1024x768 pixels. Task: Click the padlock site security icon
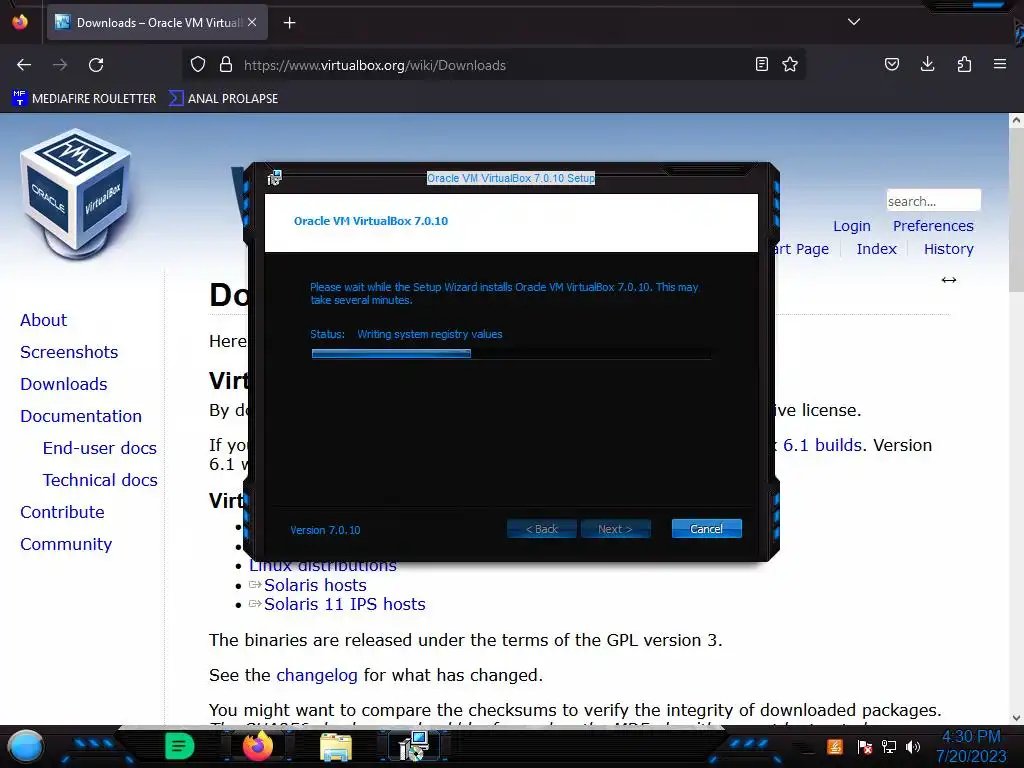coord(226,64)
